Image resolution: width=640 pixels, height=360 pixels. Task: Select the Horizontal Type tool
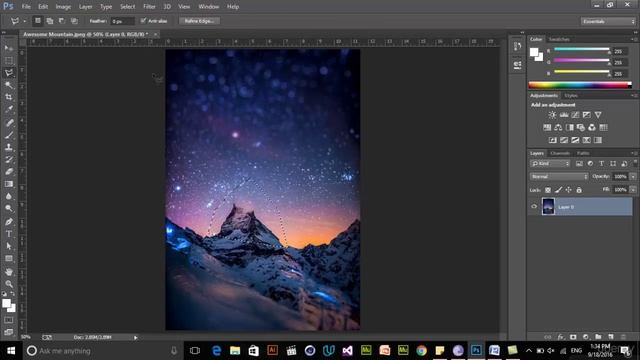(x=9, y=234)
